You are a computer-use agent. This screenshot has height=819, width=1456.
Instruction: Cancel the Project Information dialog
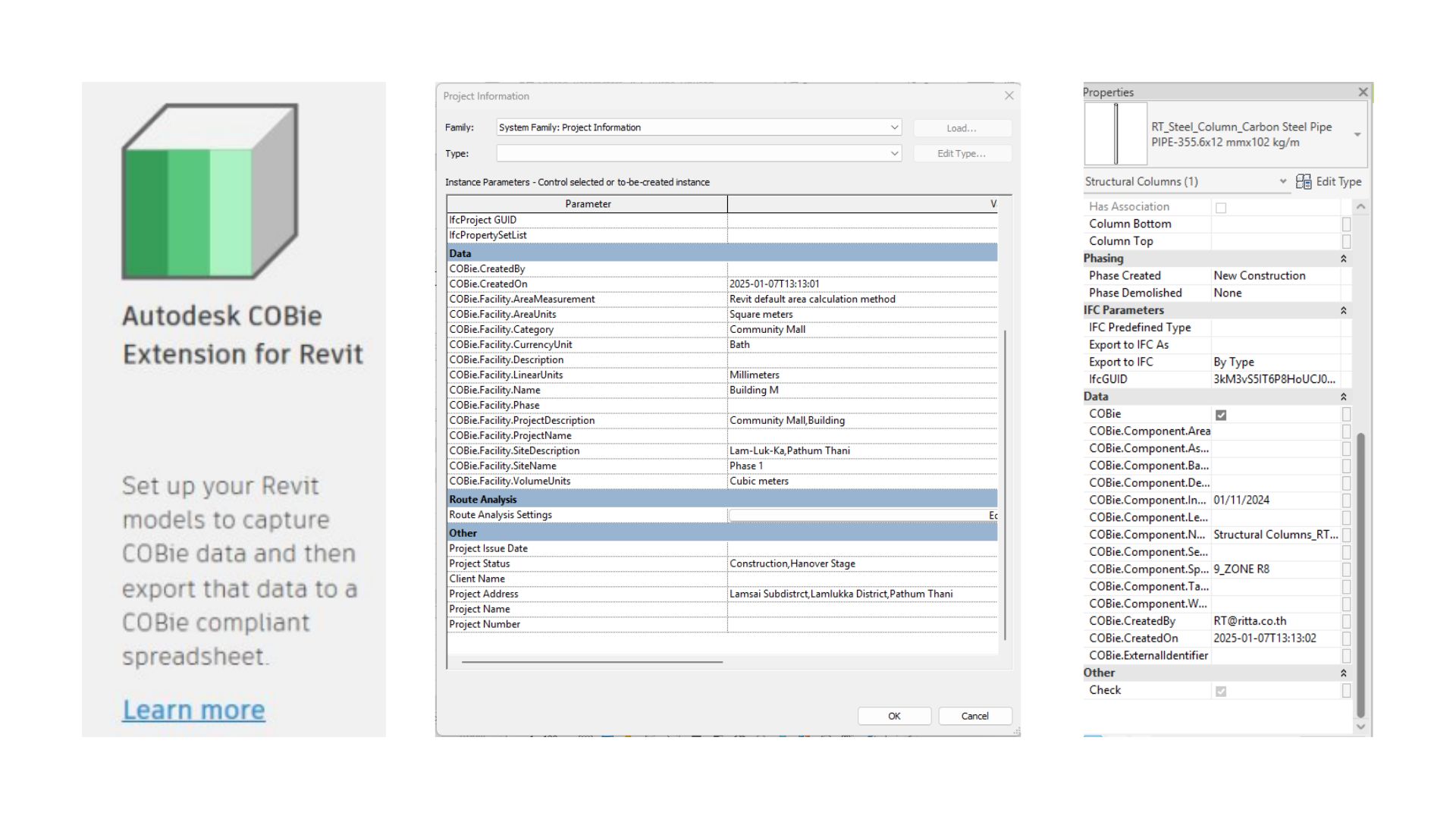tap(975, 716)
